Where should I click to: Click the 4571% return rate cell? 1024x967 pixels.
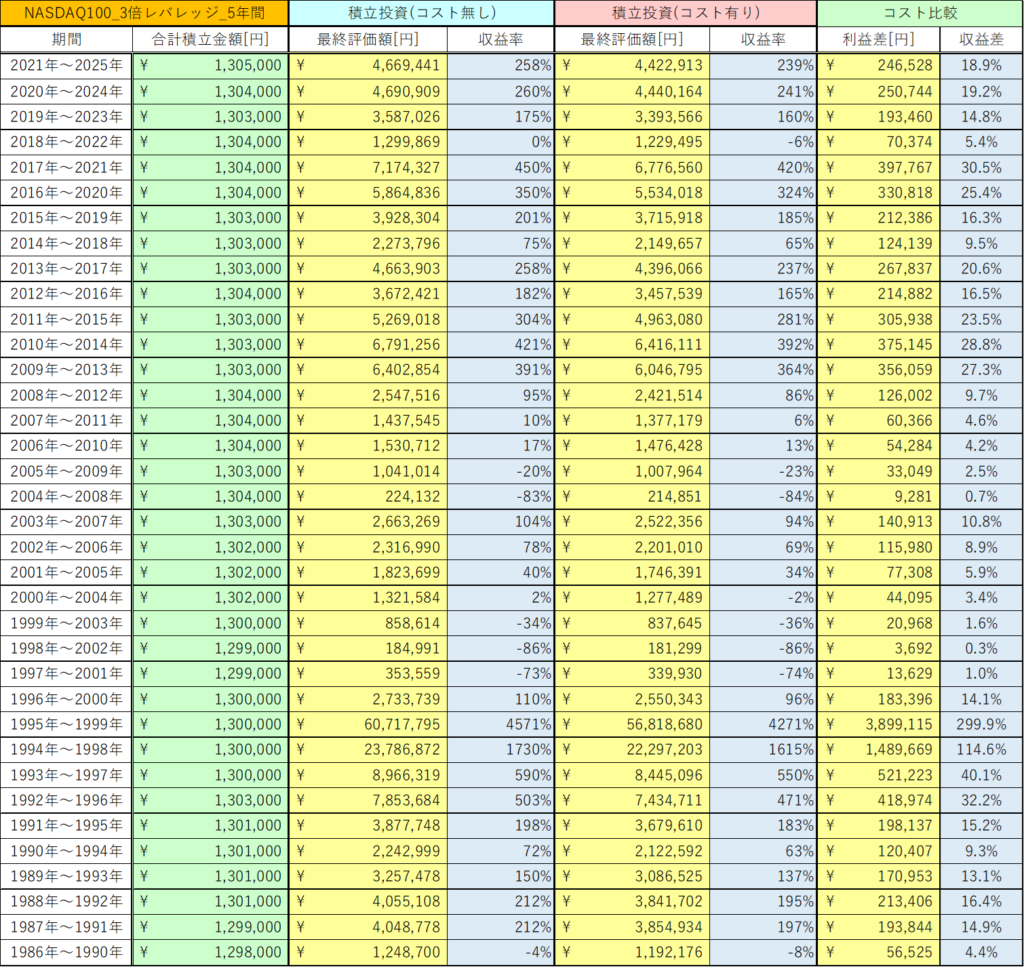pos(500,724)
